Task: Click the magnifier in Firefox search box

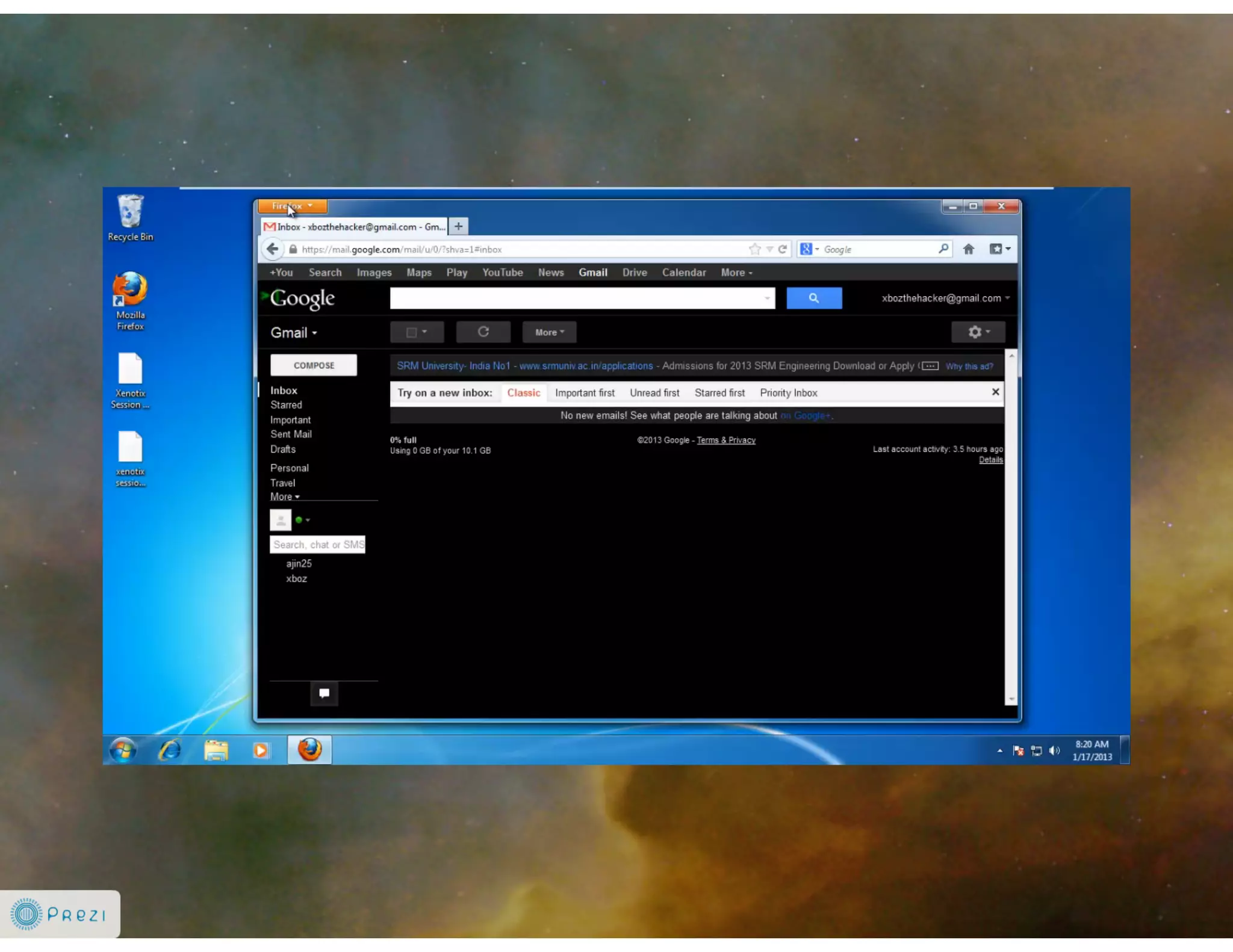Action: [943, 249]
